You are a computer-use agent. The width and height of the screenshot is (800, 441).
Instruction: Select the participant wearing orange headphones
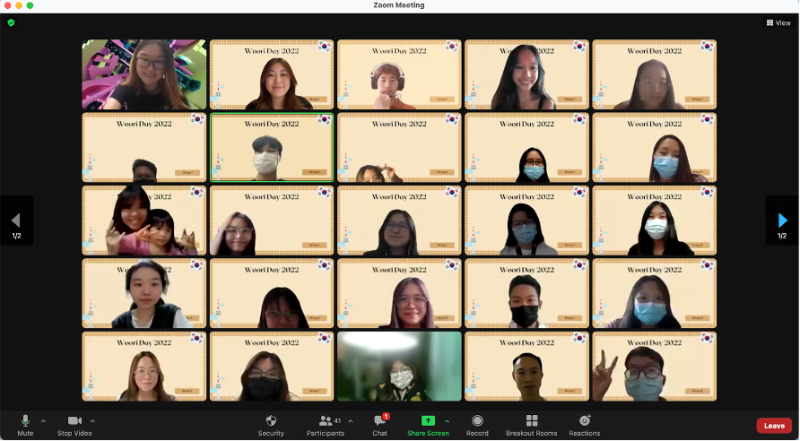[x=399, y=75]
